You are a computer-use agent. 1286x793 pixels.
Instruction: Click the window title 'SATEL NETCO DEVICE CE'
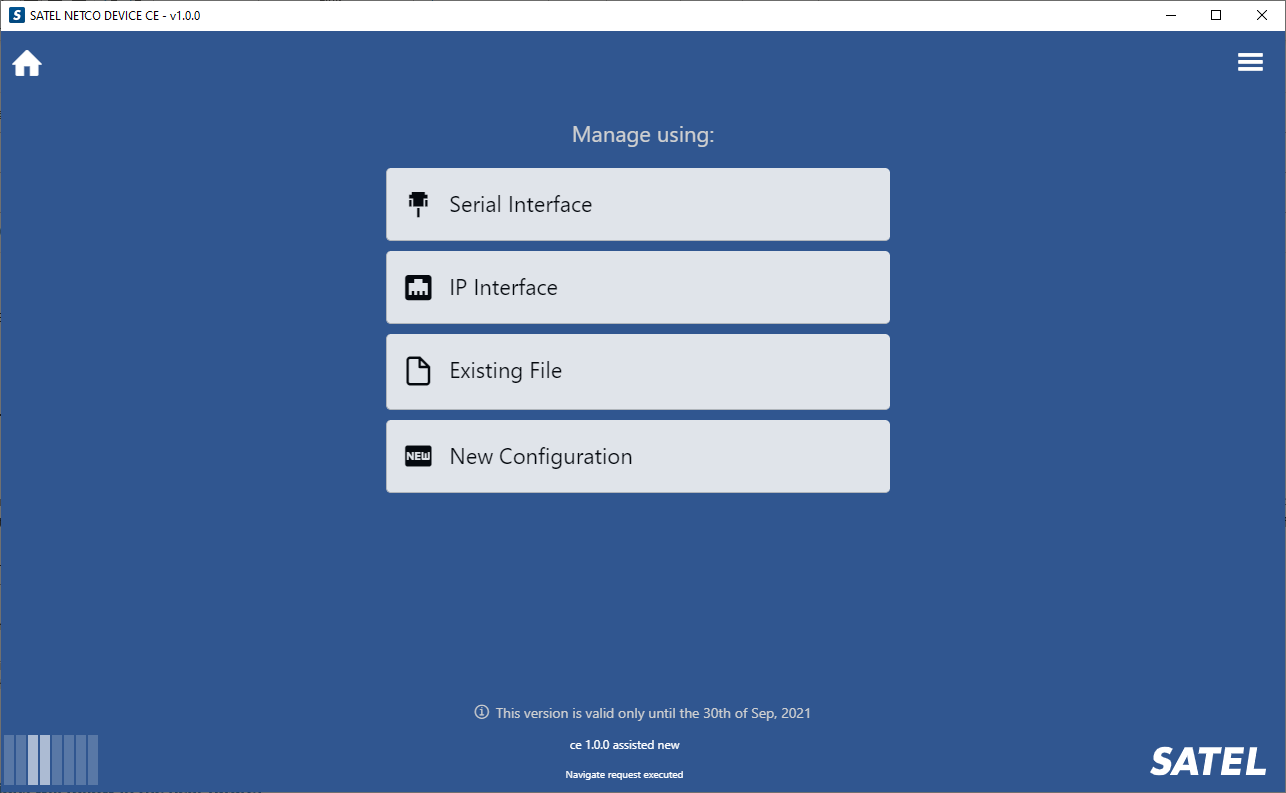coord(115,15)
